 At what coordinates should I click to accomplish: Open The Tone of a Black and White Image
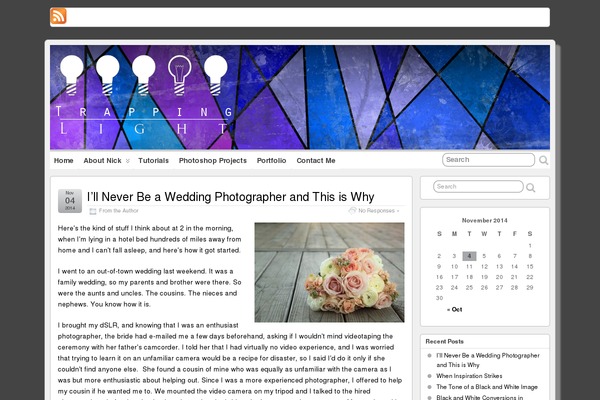[x=487, y=387]
